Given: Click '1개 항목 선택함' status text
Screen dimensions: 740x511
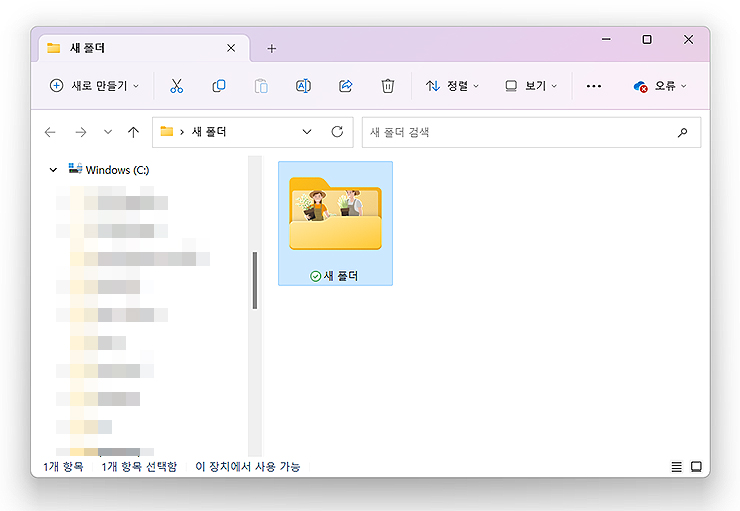Looking at the screenshot, I should pos(139,467).
